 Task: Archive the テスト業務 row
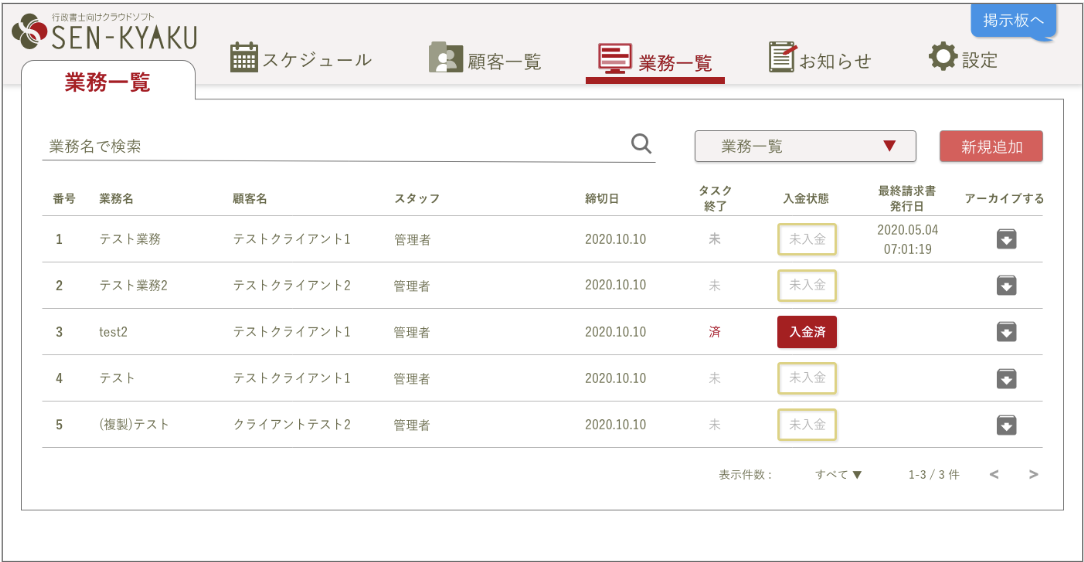tap(1006, 239)
